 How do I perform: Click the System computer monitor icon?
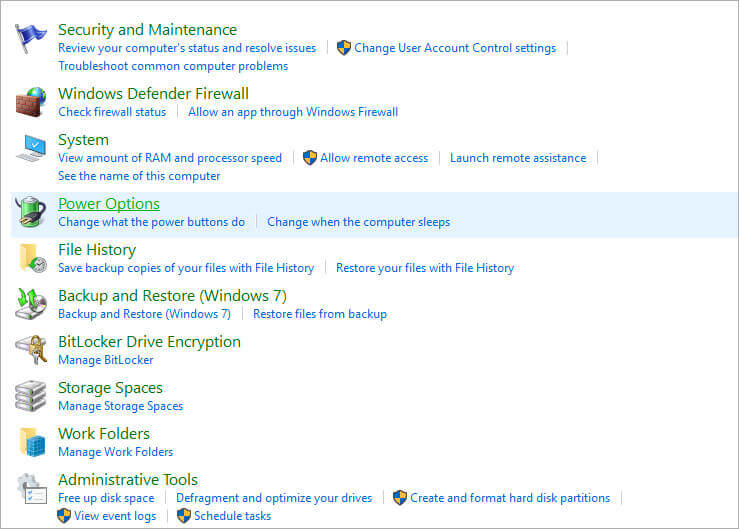(x=31, y=148)
